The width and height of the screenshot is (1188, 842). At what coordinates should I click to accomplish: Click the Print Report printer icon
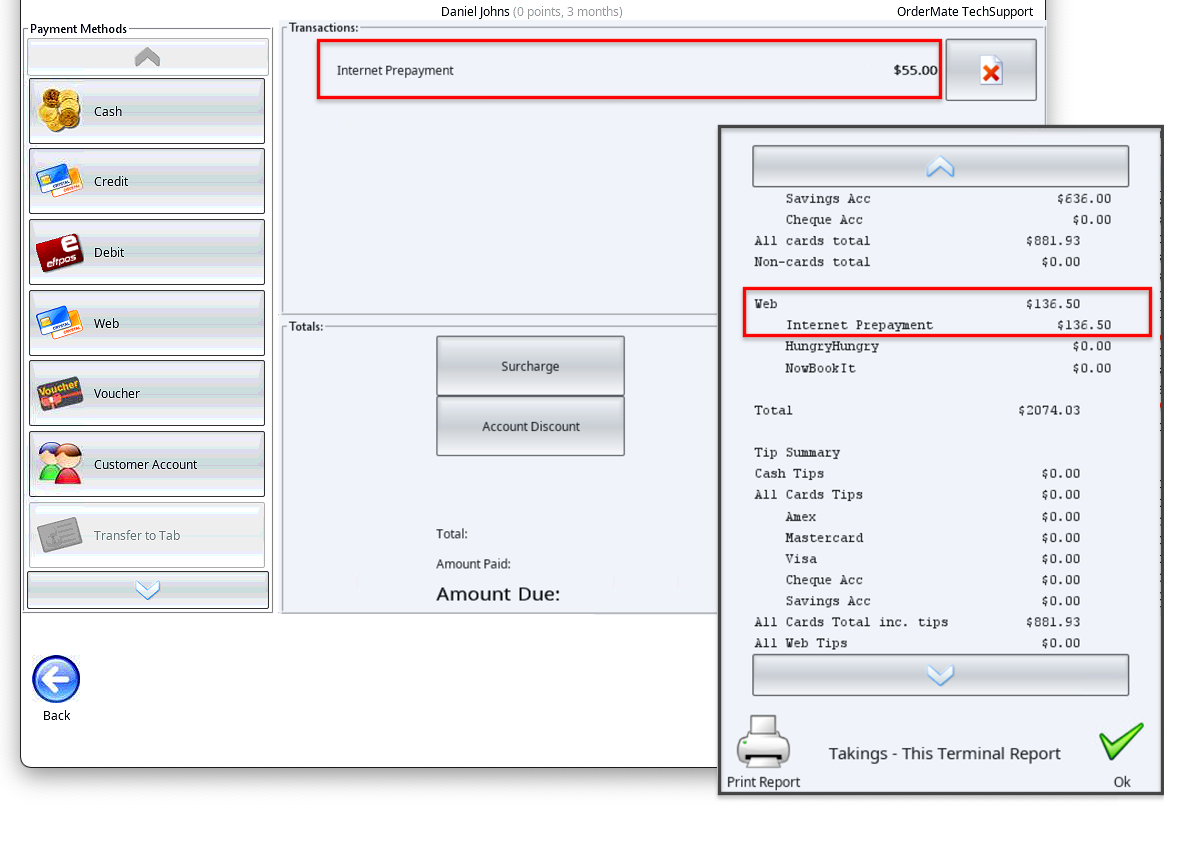point(763,741)
